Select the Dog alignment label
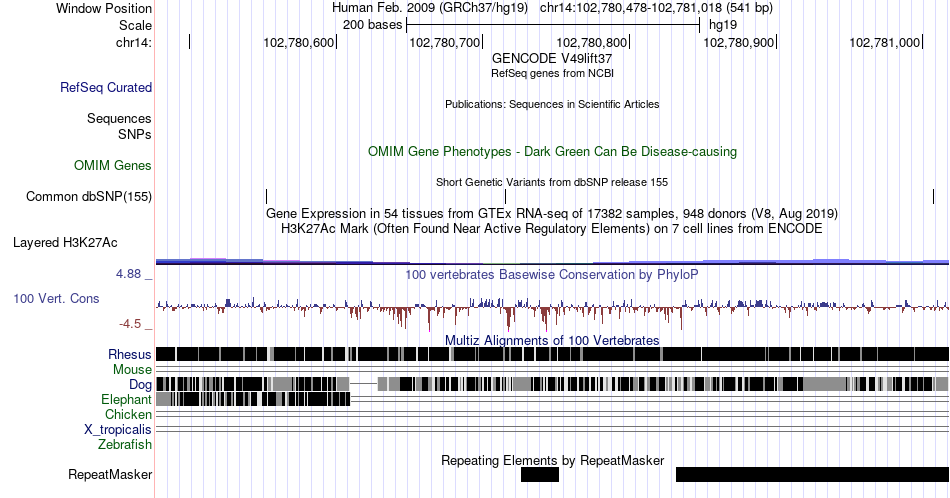950x498 pixels. (140, 385)
